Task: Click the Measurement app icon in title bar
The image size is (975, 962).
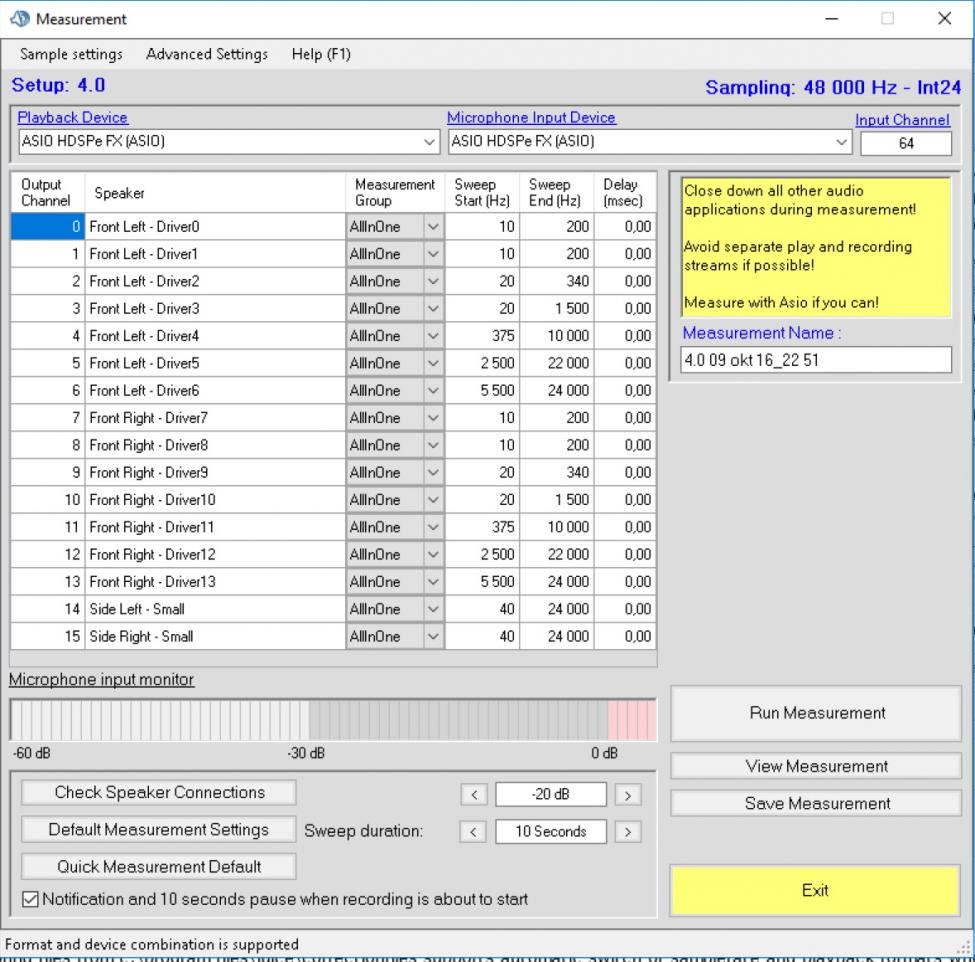Action: tap(20, 18)
